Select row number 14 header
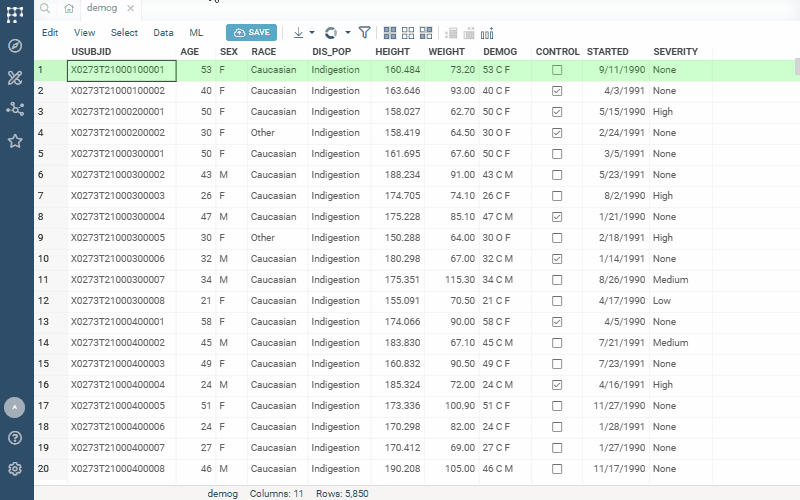This screenshot has width=800, height=500. pos(51,343)
